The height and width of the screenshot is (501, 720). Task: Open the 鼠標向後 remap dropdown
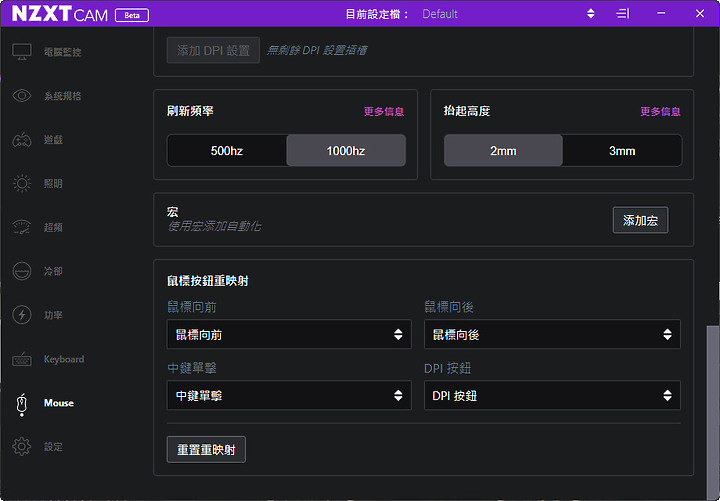coord(552,334)
